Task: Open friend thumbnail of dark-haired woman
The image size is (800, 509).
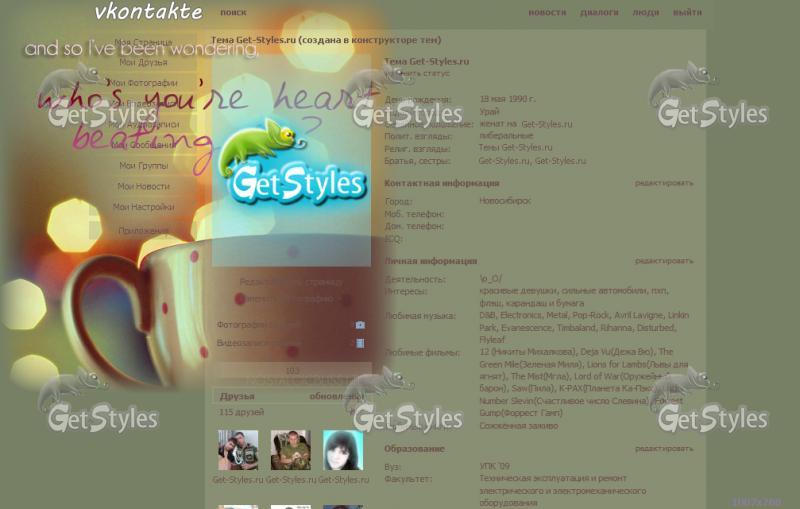Action: click(x=343, y=450)
